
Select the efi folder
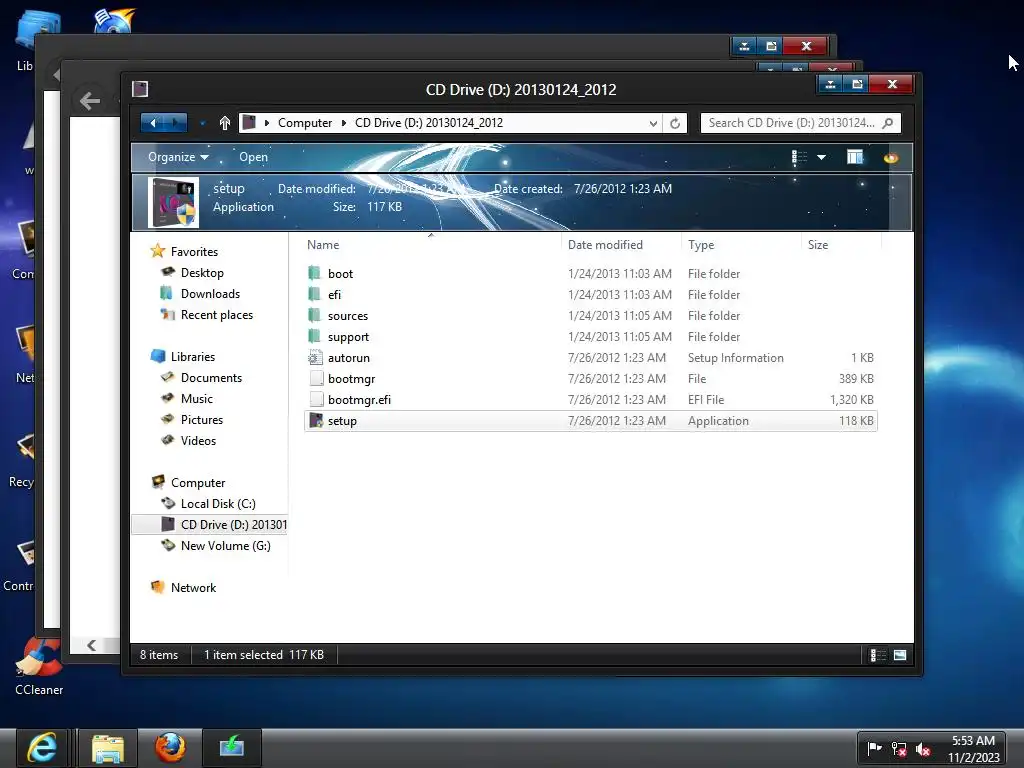591,295
